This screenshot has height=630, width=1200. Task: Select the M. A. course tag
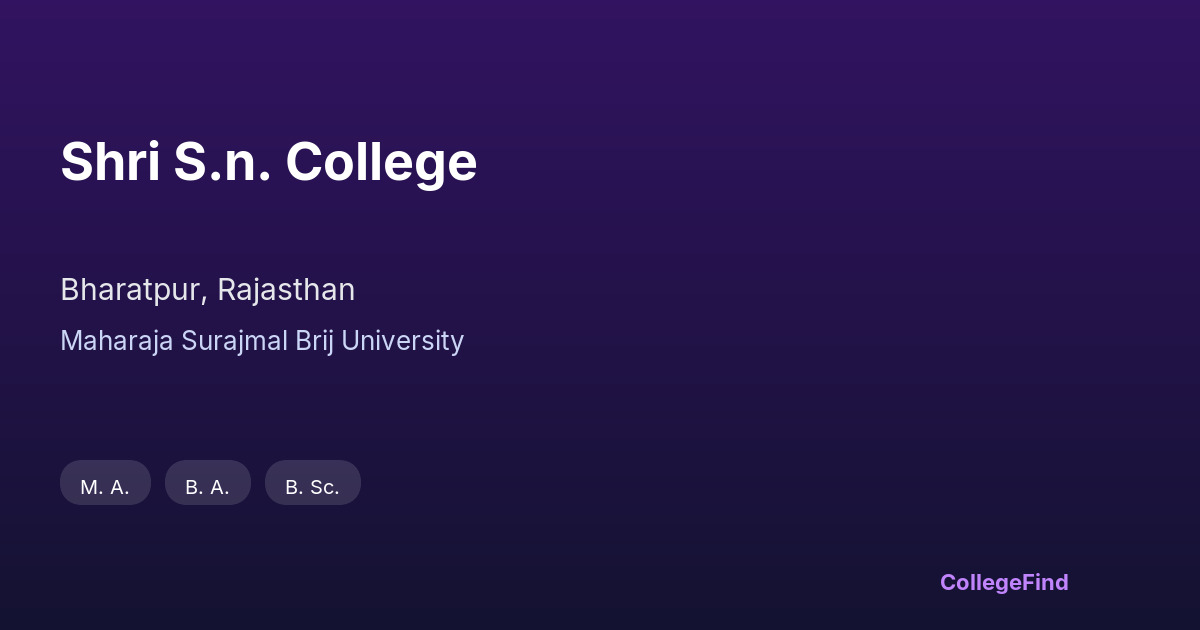105,486
